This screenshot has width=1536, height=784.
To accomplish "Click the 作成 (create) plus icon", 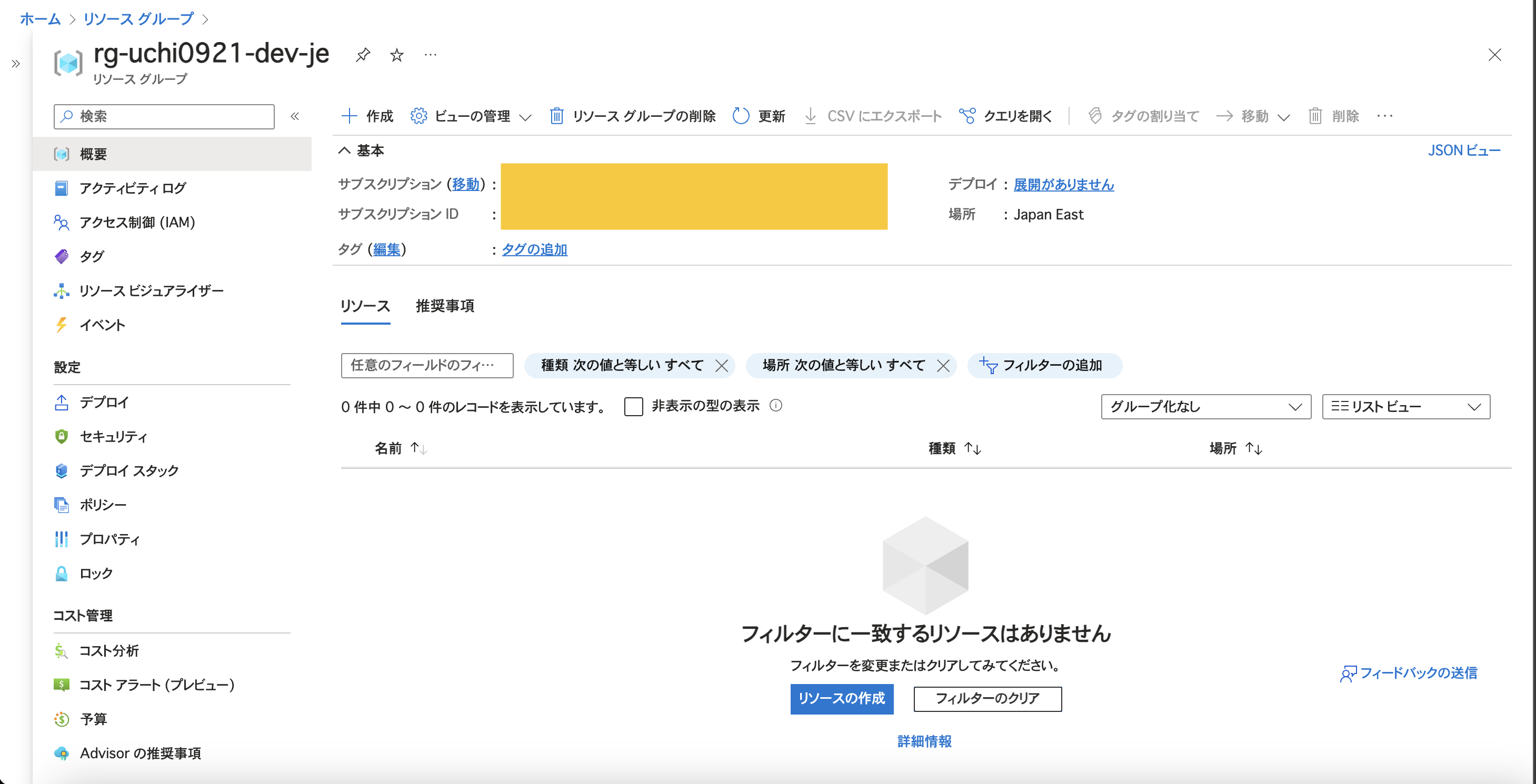I will (351, 116).
